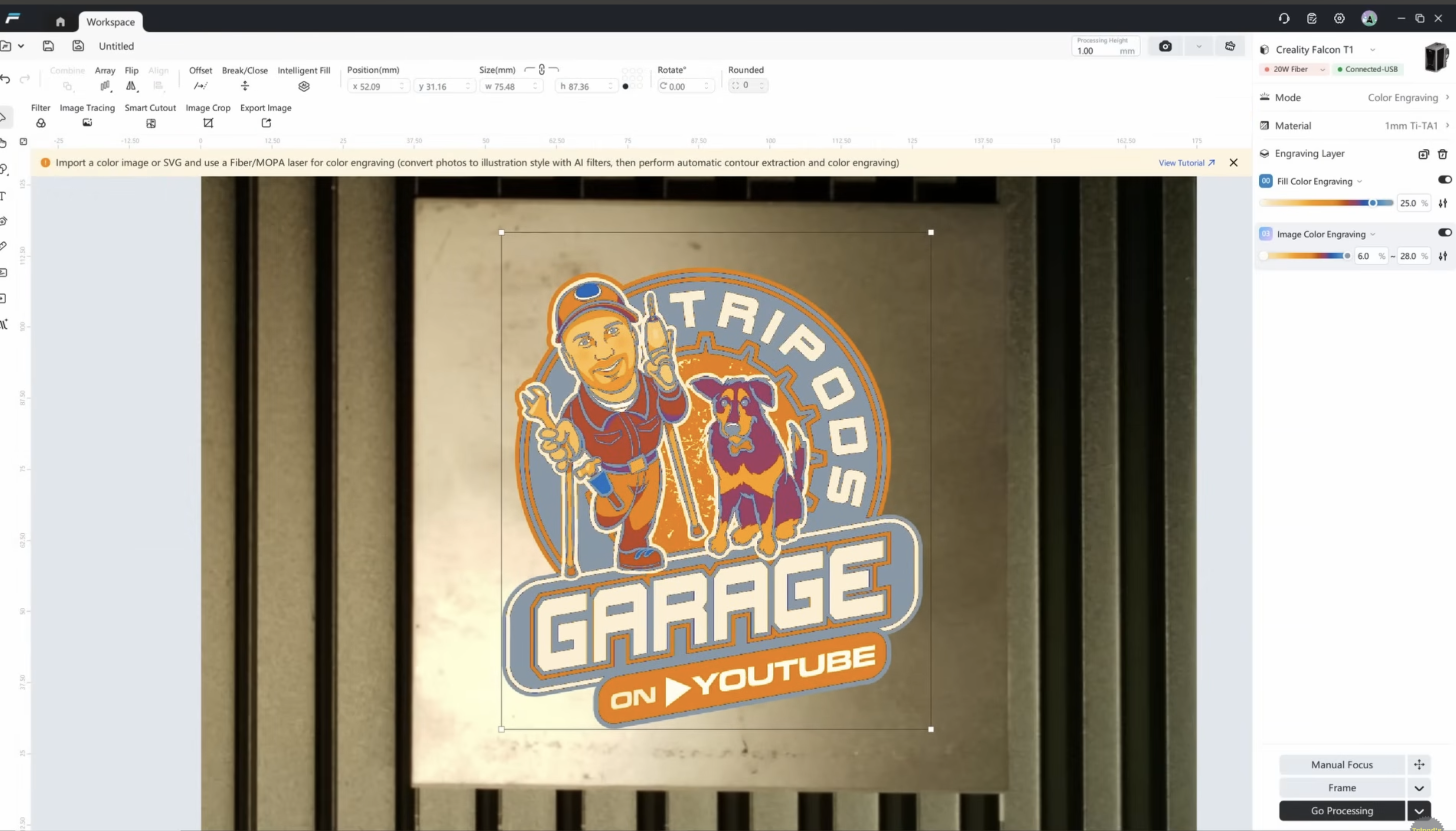1456x831 pixels.
Task: Start the job with Go Processing
Action: 1342,810
